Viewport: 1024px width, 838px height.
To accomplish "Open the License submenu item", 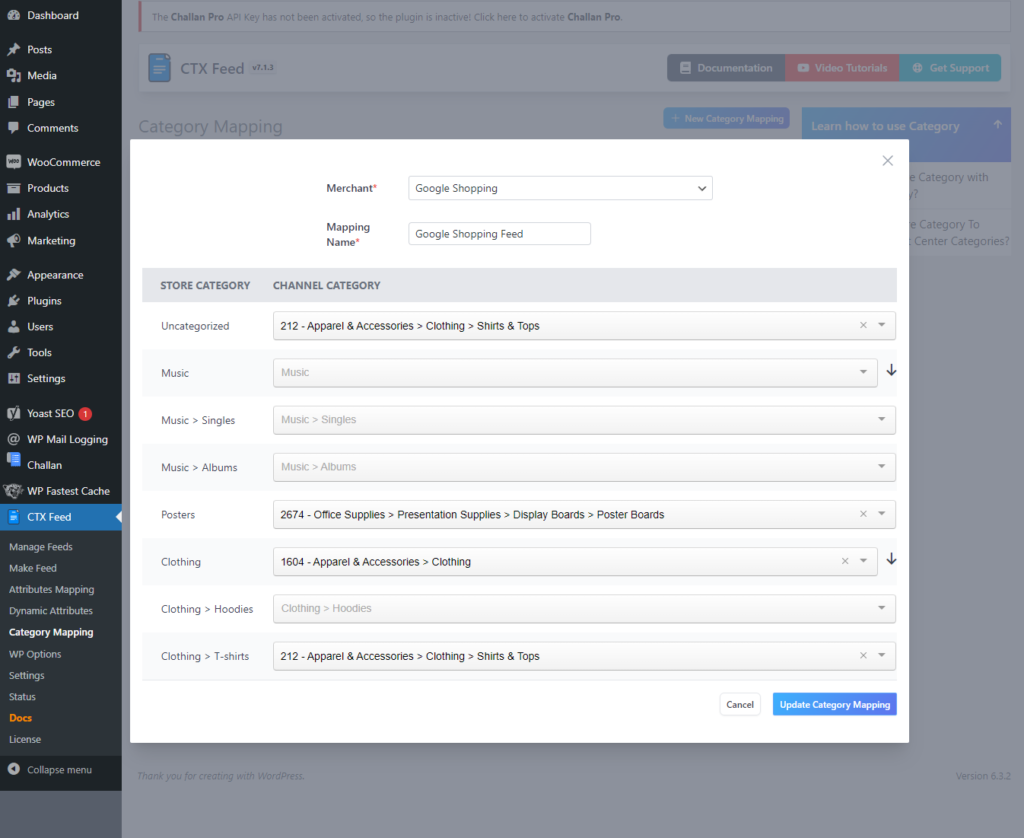I will (25, 739).
